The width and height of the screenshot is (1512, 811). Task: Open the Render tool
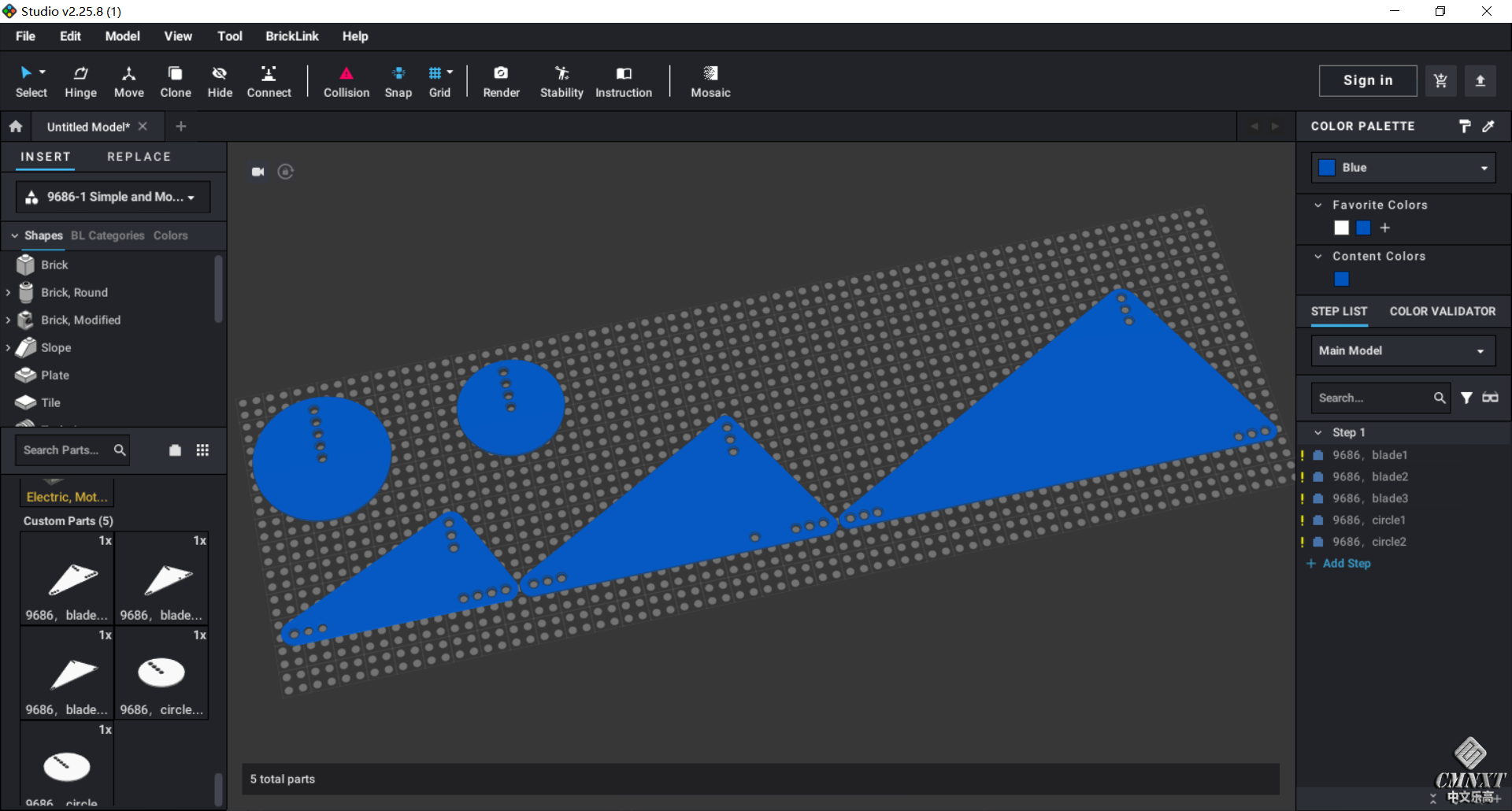click(502, 82)
